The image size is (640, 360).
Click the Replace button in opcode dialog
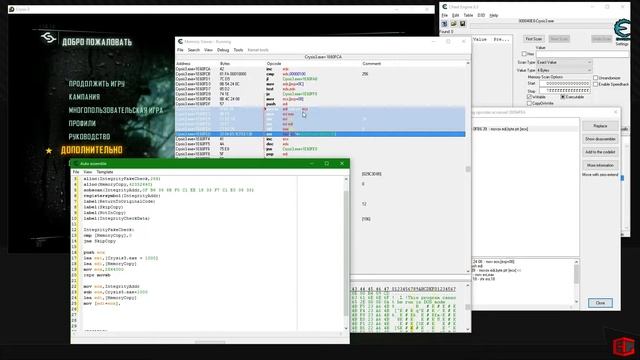pos(600,126)
